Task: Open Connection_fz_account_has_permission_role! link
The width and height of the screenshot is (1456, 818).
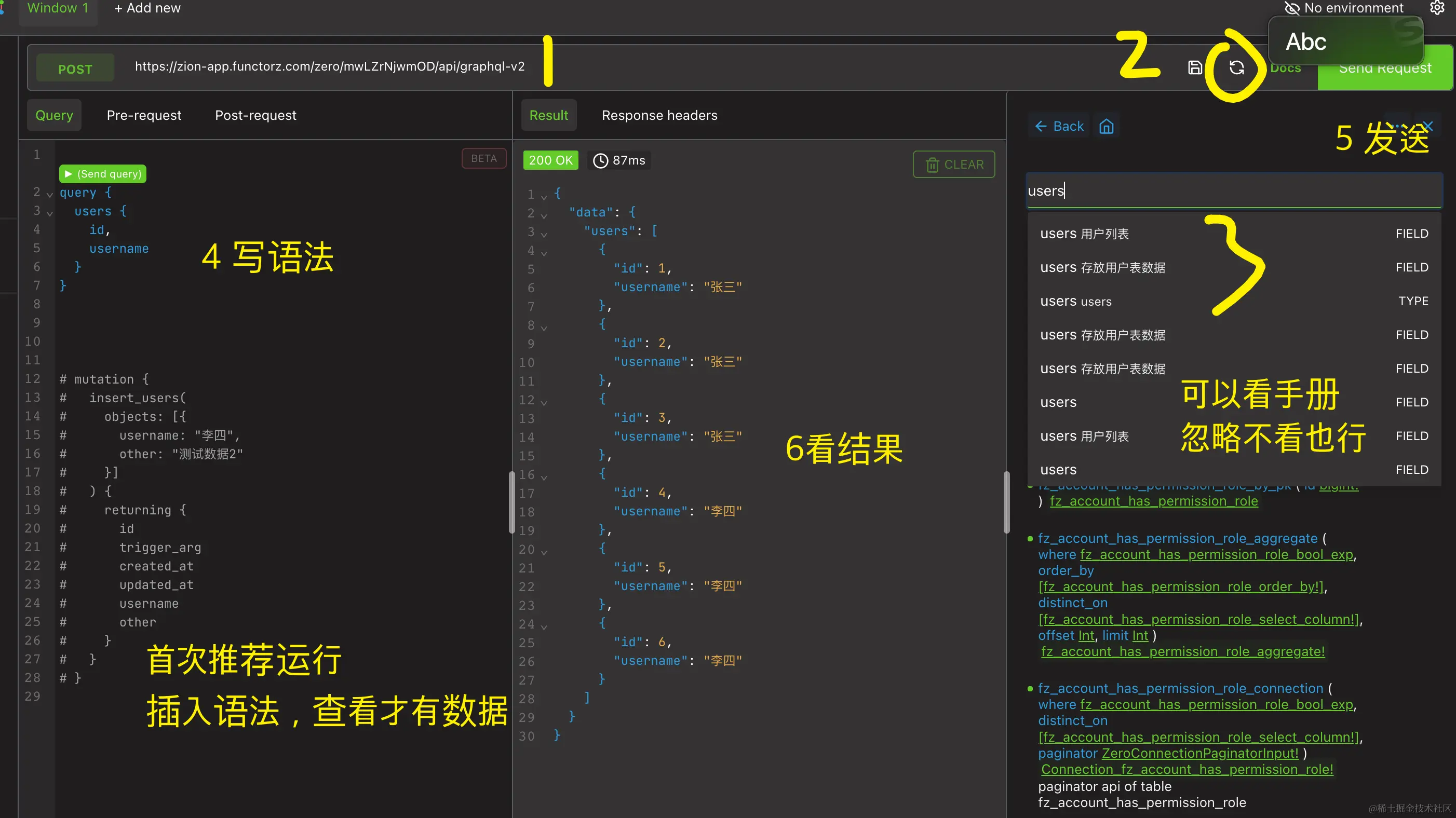Action: pos(1187,770)
